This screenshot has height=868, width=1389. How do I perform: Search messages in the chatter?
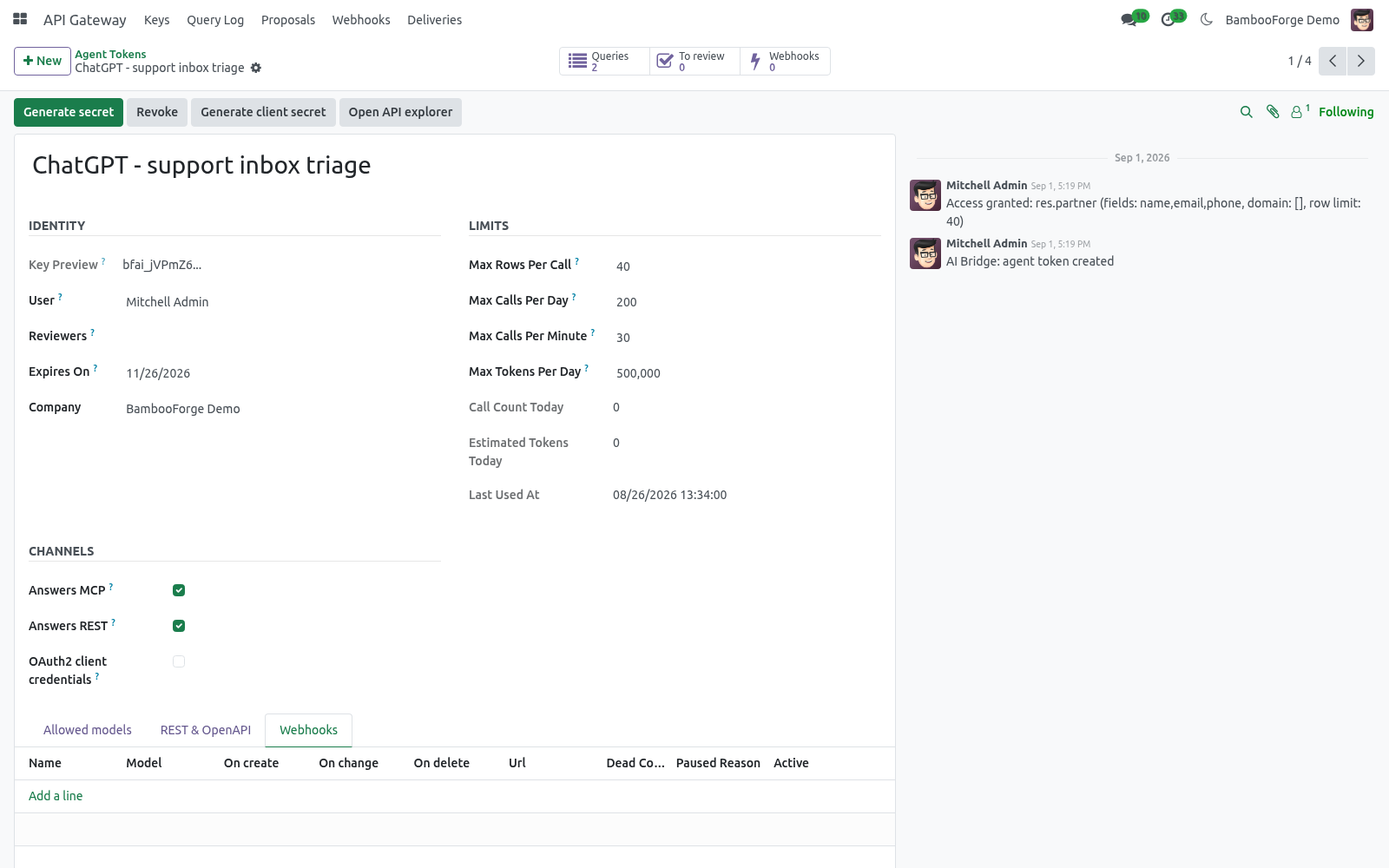pos(1247,112)
